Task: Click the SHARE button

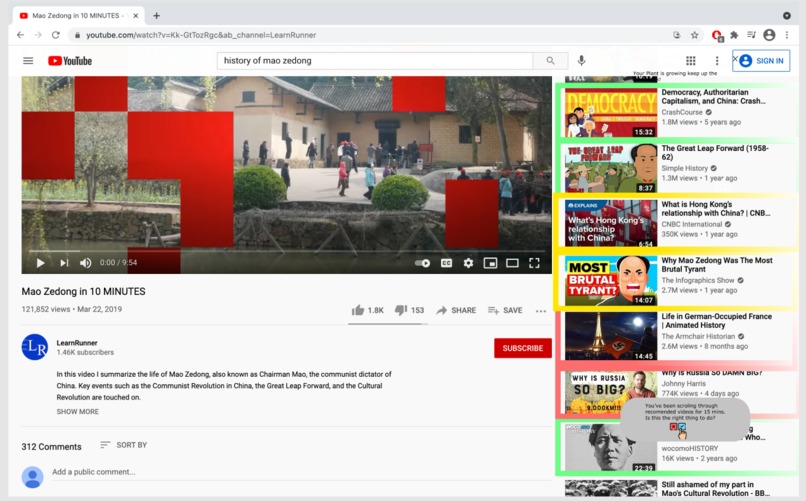Action: pos(456,310)
